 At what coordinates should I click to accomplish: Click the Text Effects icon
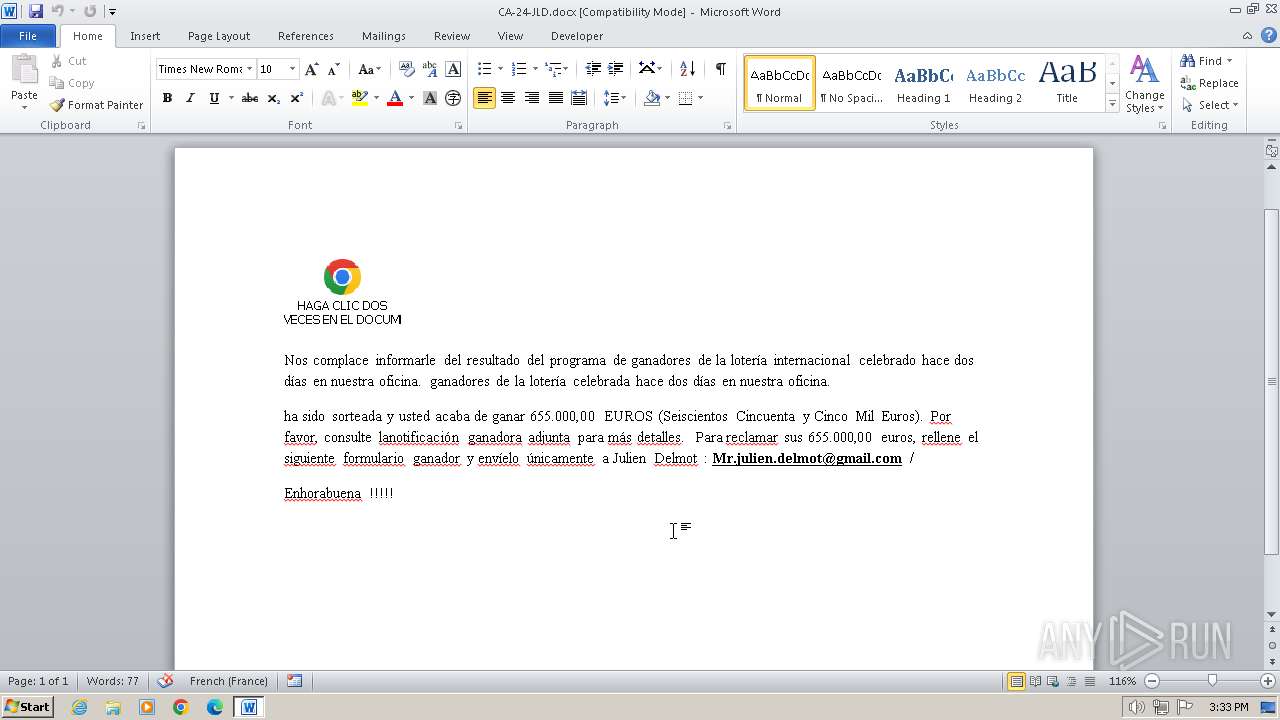point(327,98)
